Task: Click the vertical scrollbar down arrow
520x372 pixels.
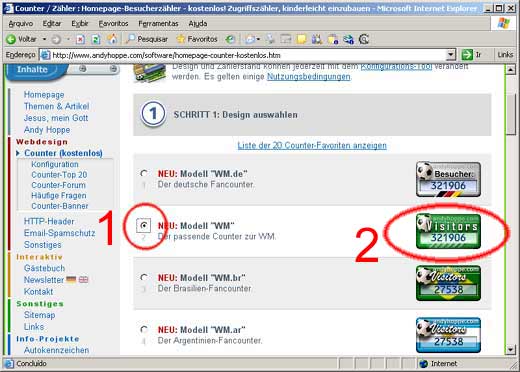Action: 510,349
